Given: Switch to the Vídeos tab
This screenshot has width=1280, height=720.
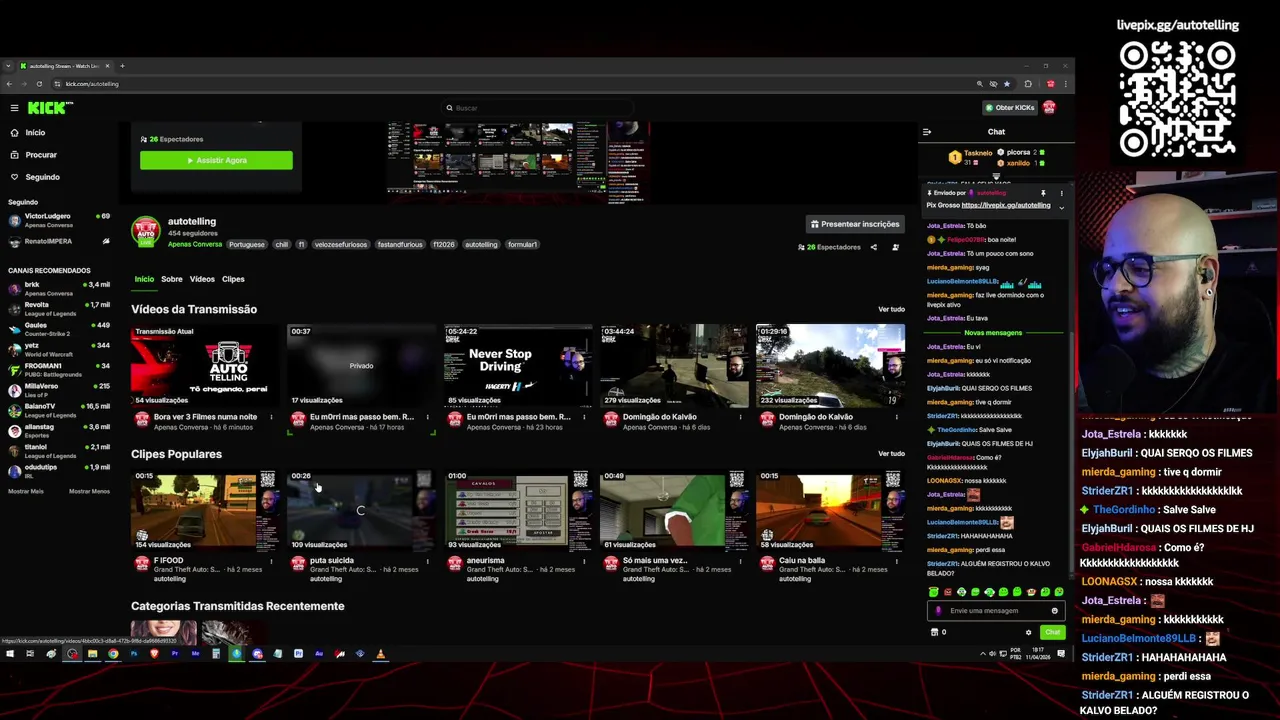Looking at the screenshot, I should click(202, 279).
